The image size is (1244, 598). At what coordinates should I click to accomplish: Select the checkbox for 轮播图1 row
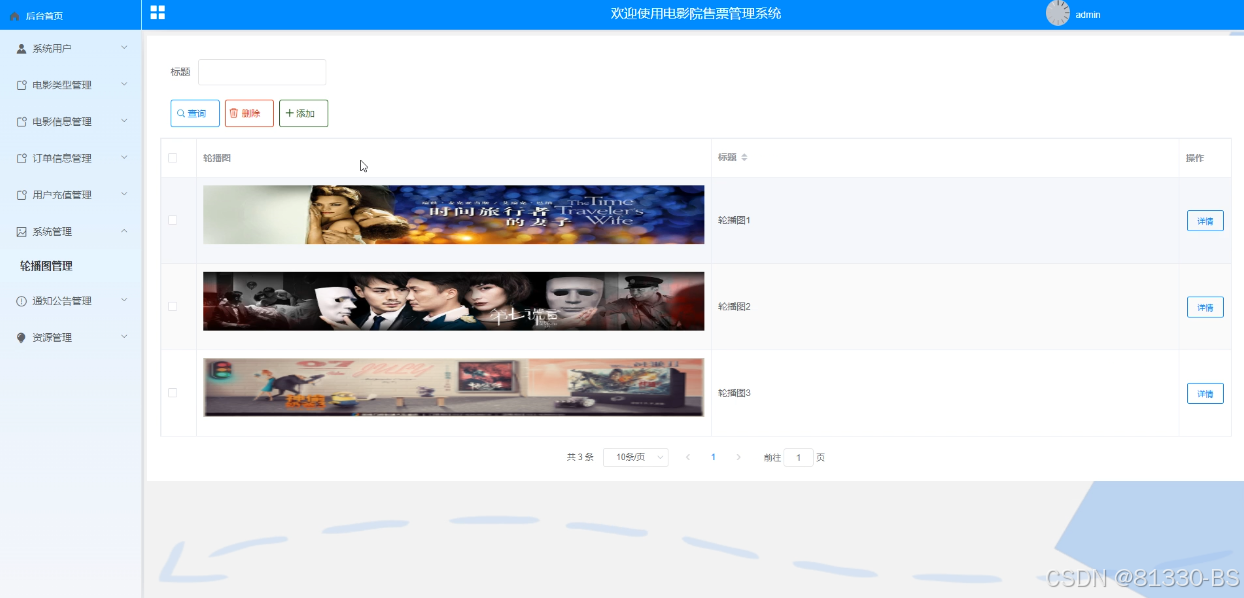(173, 220)
